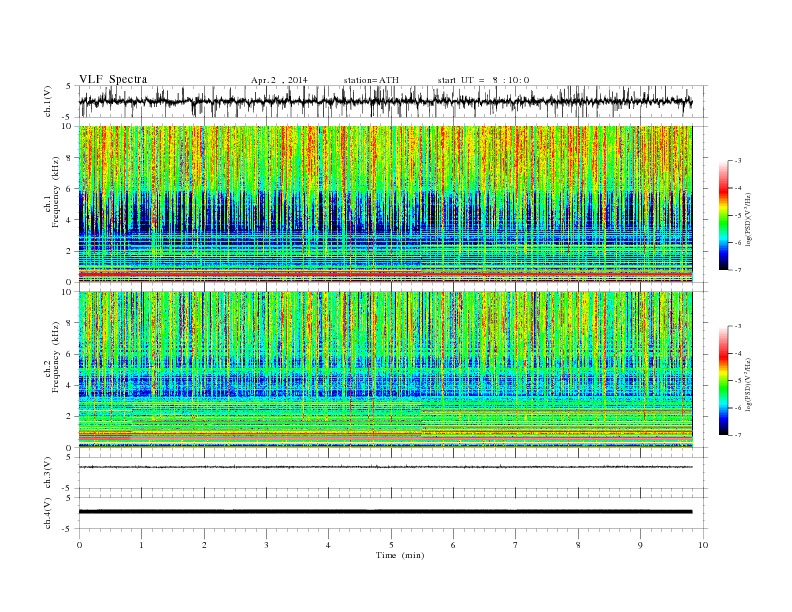Click the ch.1 spectrogram color bar
Image resolution: width=792 pixels, height=612 pixels.
point(724,215)
